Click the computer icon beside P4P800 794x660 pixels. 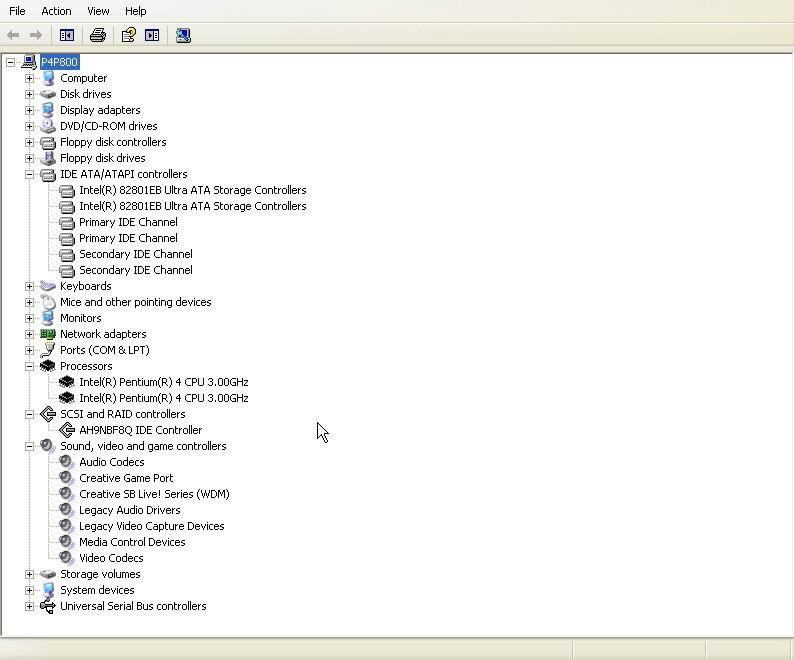[x=29, y=62]
